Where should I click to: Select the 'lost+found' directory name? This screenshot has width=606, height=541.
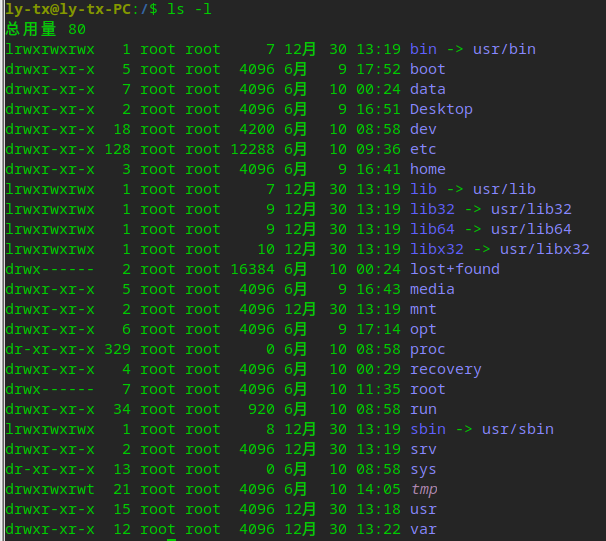coord(454,269)
